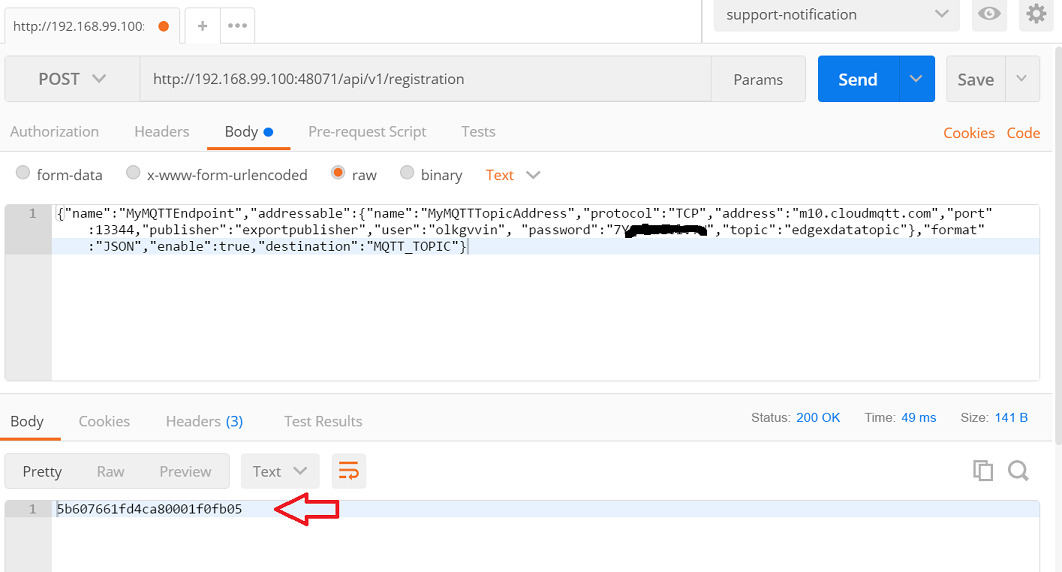The height and width of the screenshot is (572, 1062).
Task: Click the request URL input field
Action: [x=425, y=79]
